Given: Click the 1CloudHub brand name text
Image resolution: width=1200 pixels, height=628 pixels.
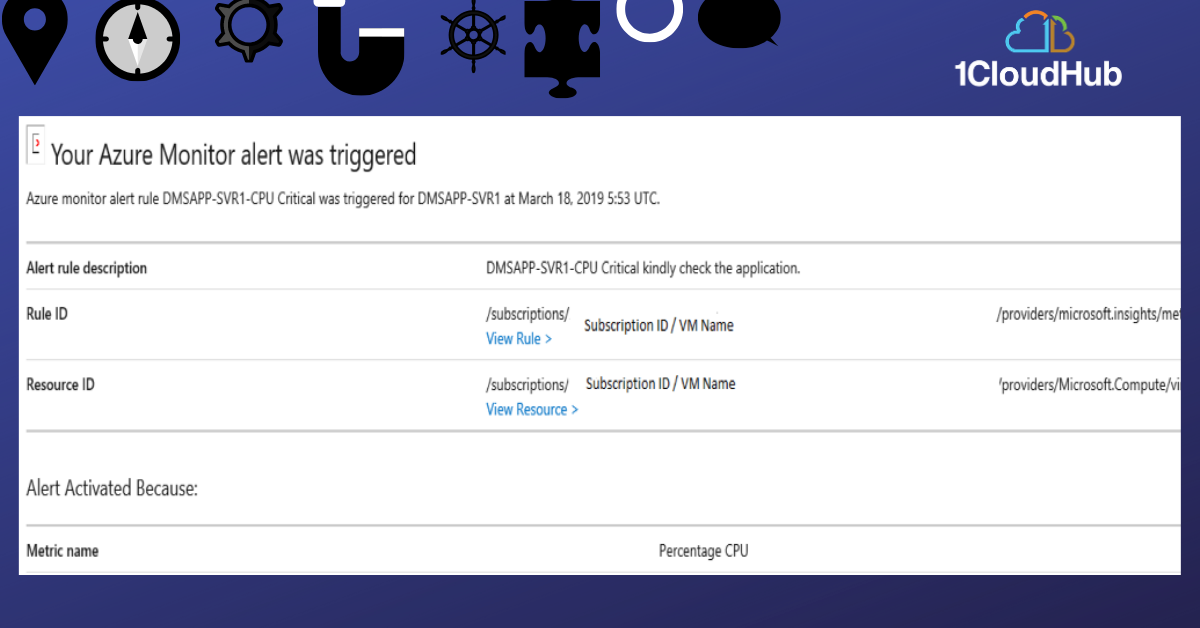Looking at the screenshot, I should click(x=1039, y=74).
